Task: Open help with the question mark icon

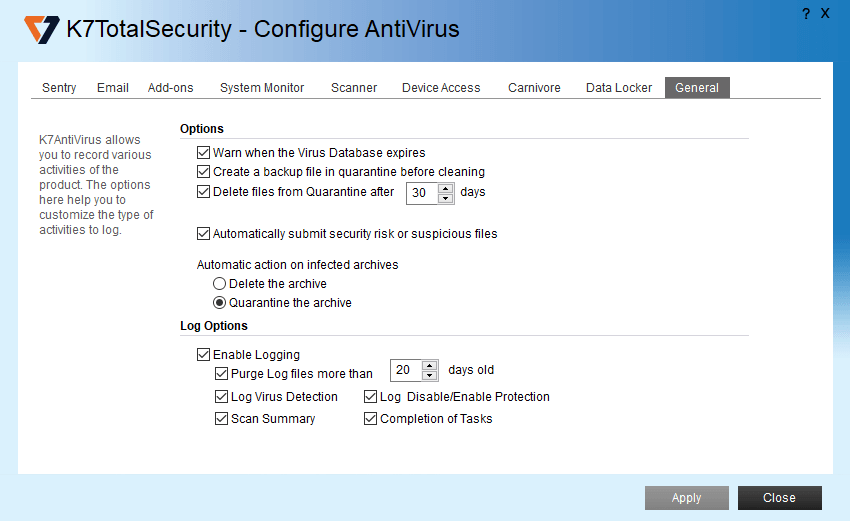Action: [x=806, y=14]
